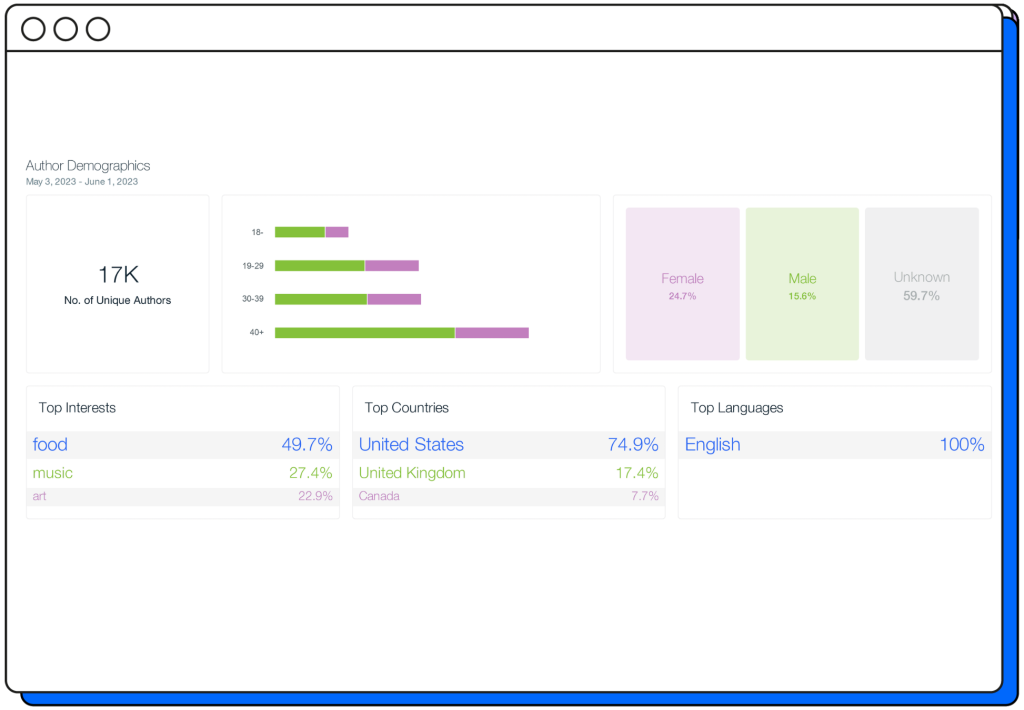This screenshot has height=710, width=1024.
Task: Open the music row in Top Interests
Action: click(182, 473)
